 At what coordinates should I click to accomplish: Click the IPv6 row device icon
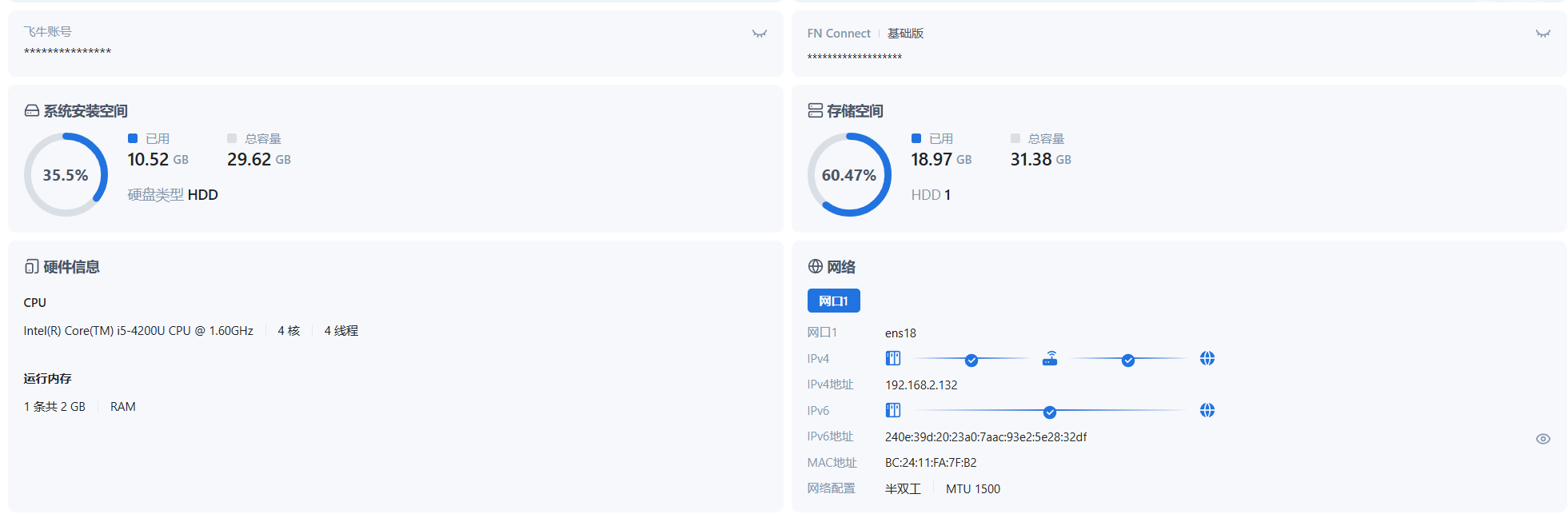tap(893, 410)
